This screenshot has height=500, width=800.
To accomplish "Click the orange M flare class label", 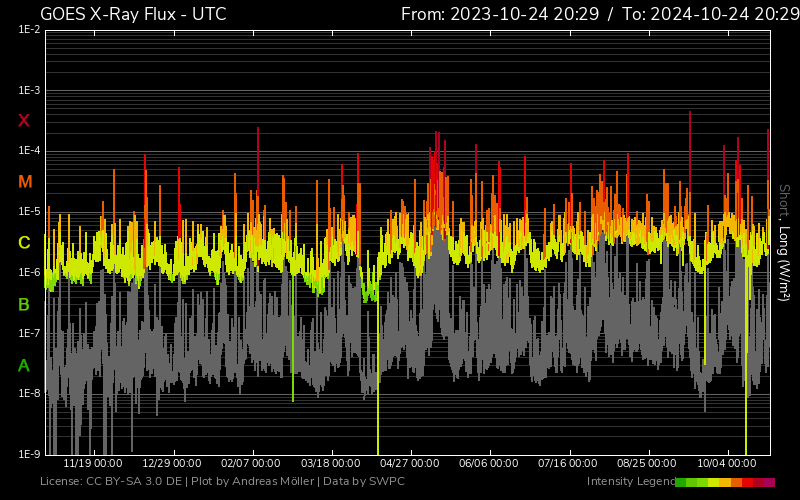I will (x=25, y=182).
